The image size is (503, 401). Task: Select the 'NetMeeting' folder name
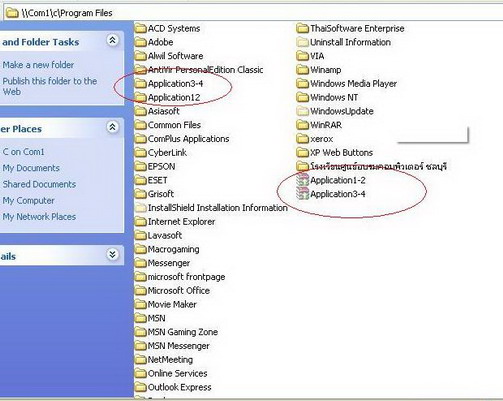tap(170, 360)
